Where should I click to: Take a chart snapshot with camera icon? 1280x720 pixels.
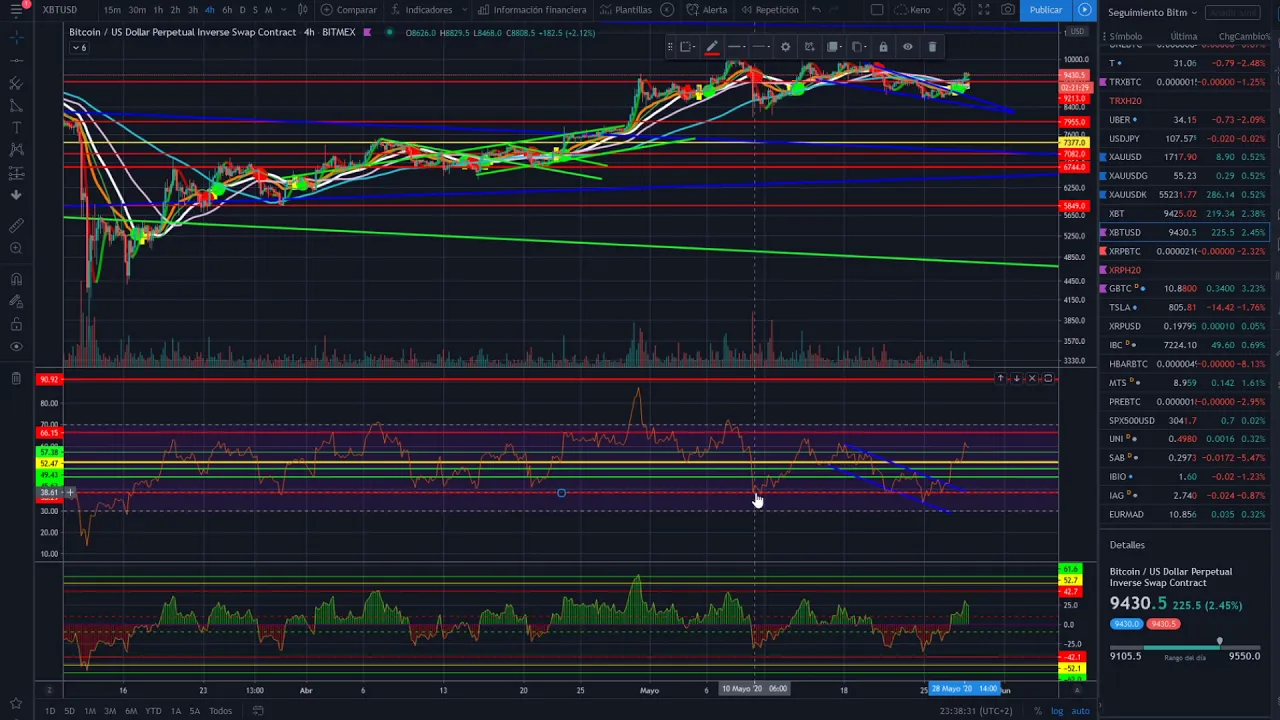click(x=1008, y=10)
